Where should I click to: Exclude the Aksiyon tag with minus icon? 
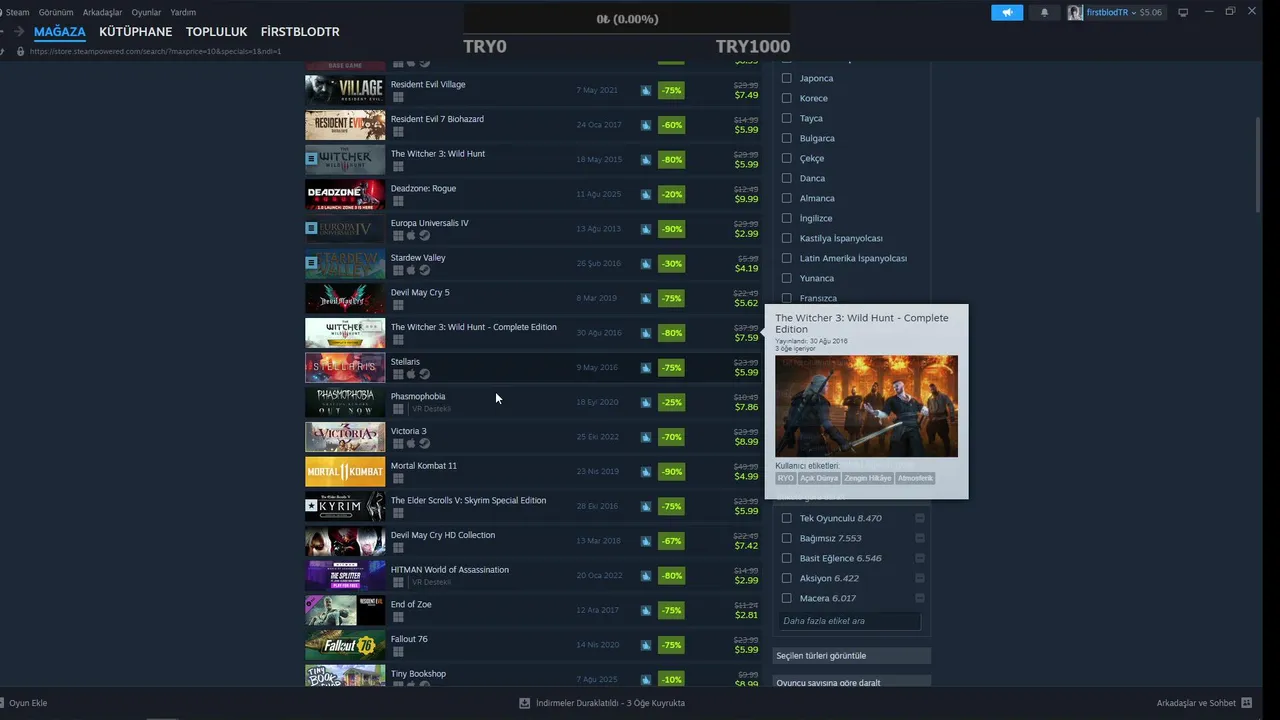coord(920,578)
